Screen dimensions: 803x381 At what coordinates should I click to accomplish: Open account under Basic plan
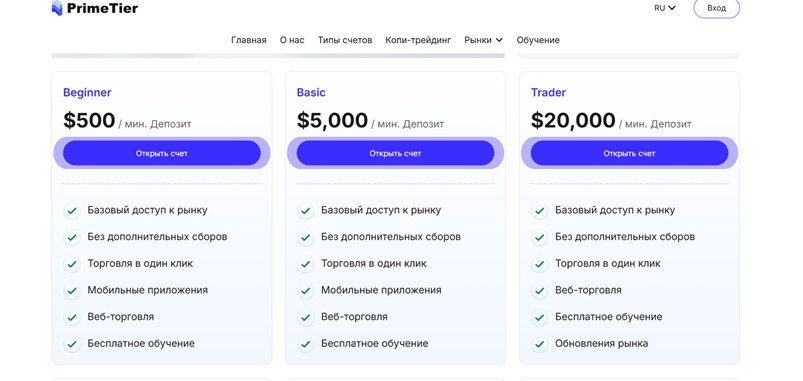pos(395,153)
